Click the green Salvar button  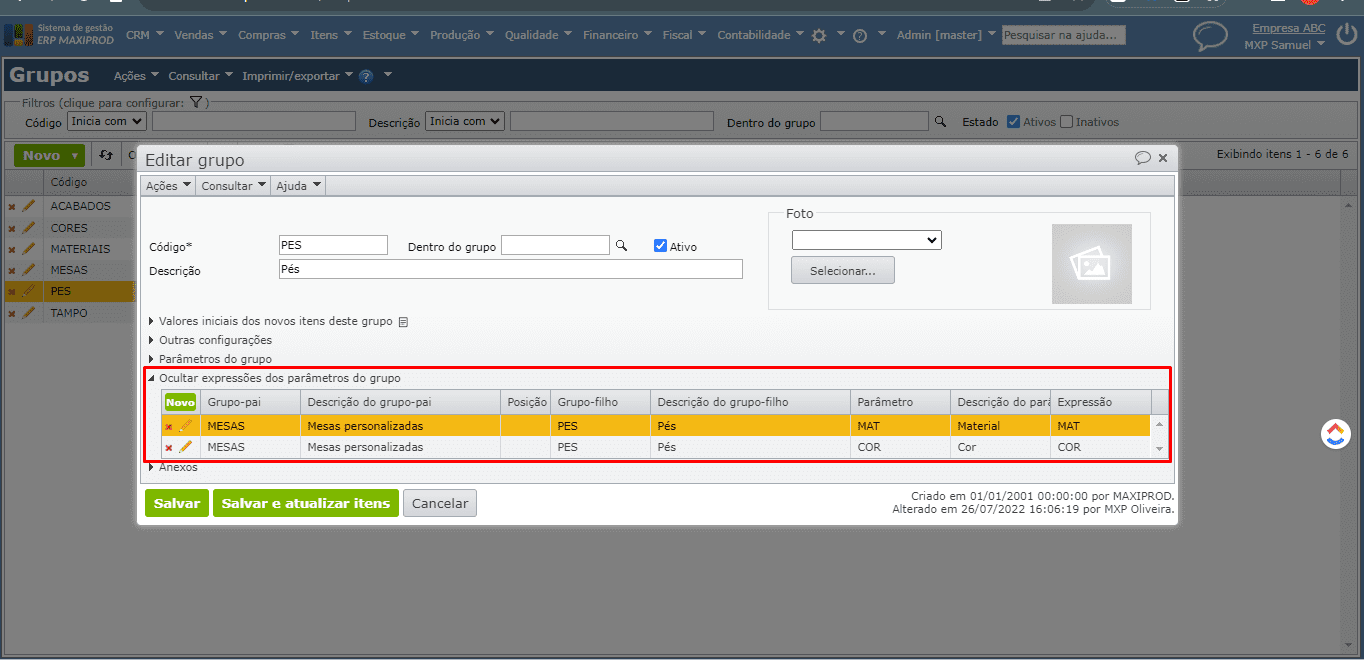point(177,503)
